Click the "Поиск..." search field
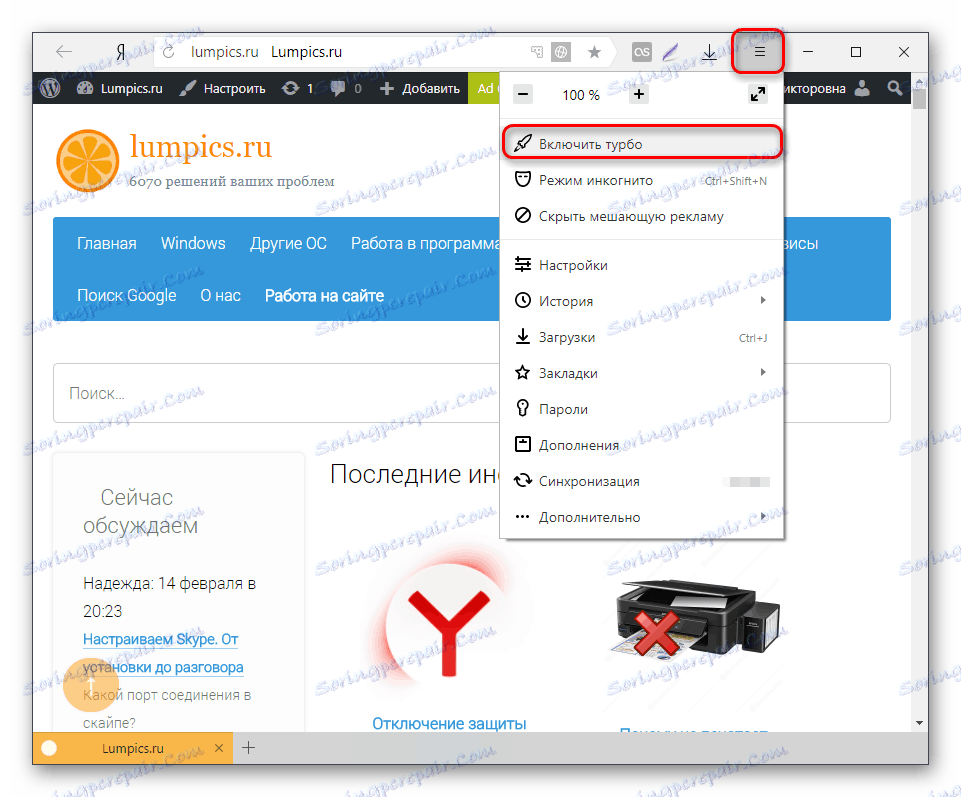 click(472, 393)
